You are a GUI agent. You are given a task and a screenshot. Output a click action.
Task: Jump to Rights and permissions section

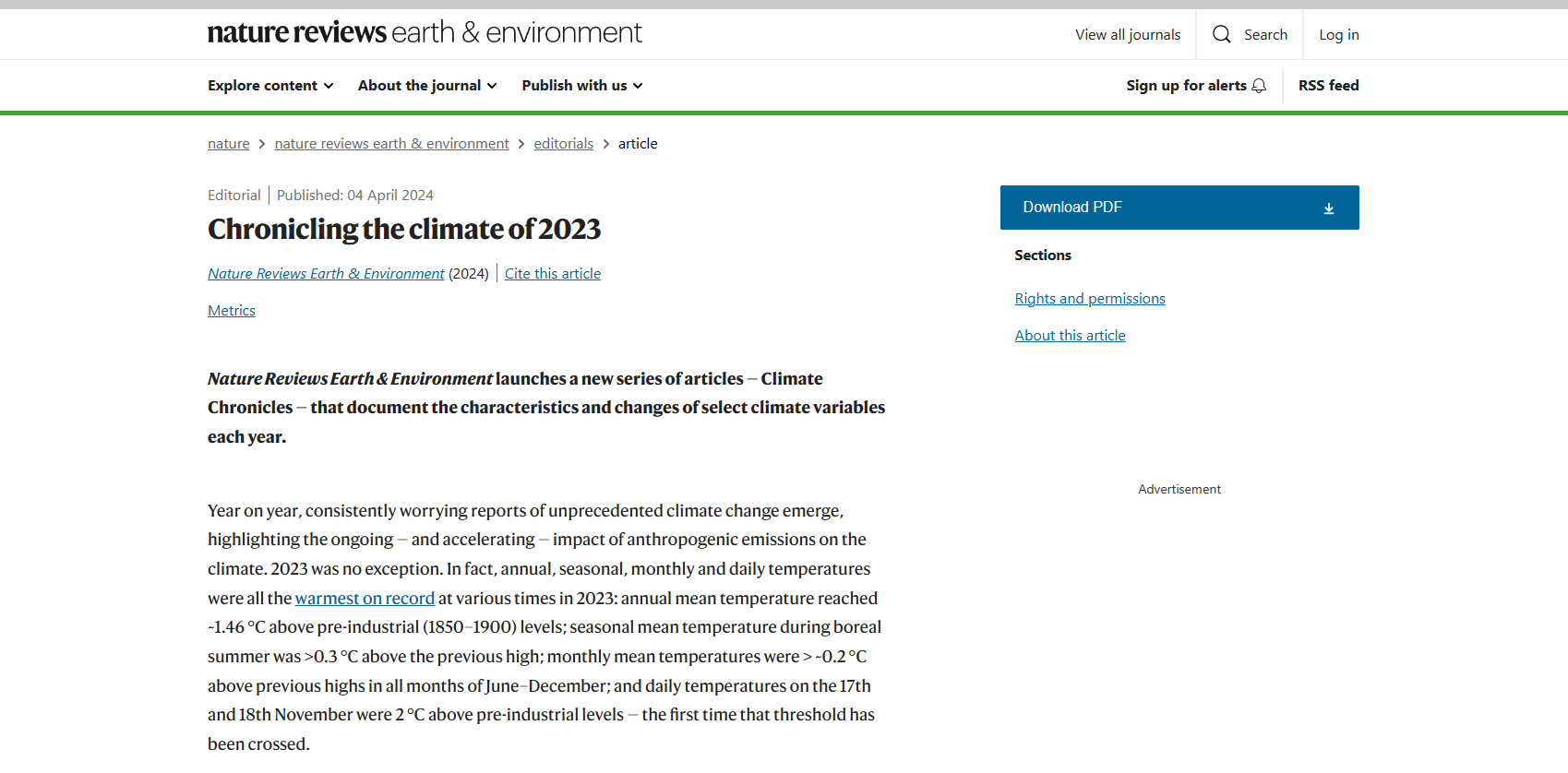(x=1090, y=299)
